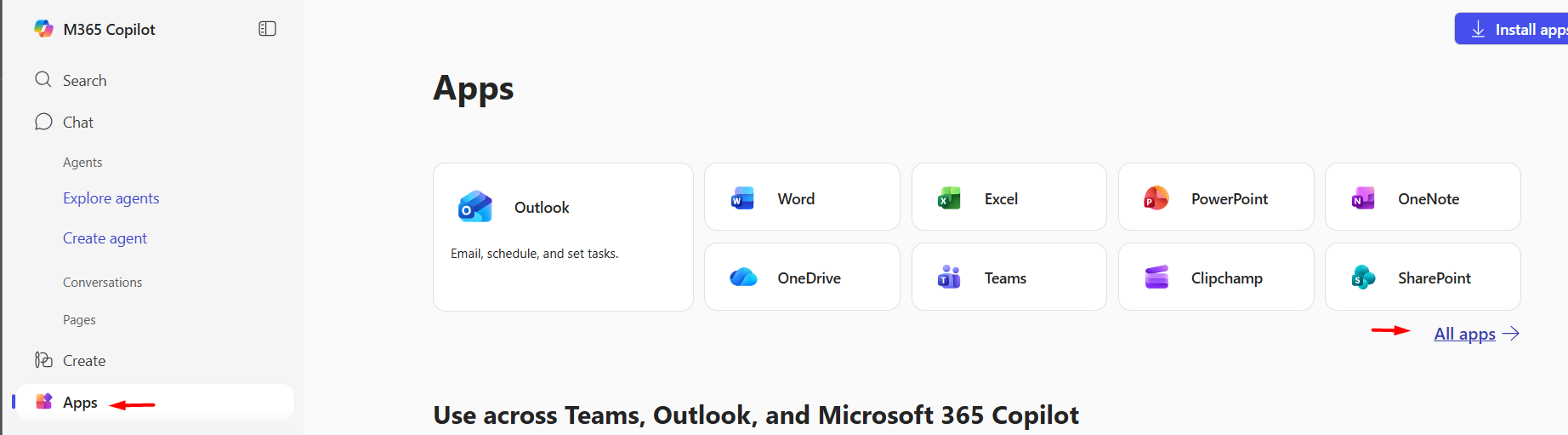Expand the Agents section header
Image resolution: width=1568 pixels, height=435 pixels.
[x=82, y=163]
